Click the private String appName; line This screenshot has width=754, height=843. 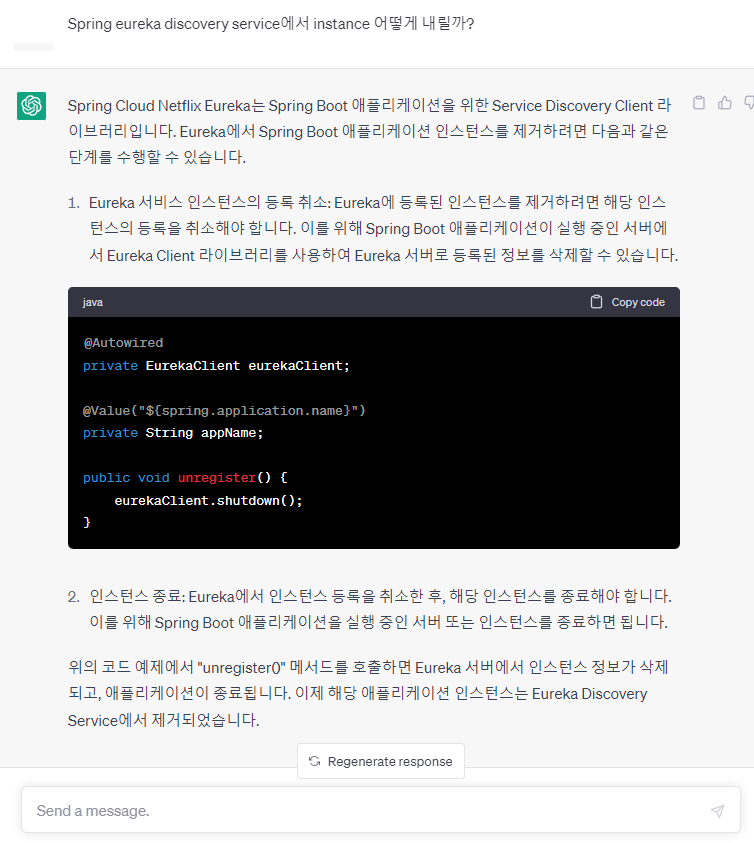[x=173, y=433]
